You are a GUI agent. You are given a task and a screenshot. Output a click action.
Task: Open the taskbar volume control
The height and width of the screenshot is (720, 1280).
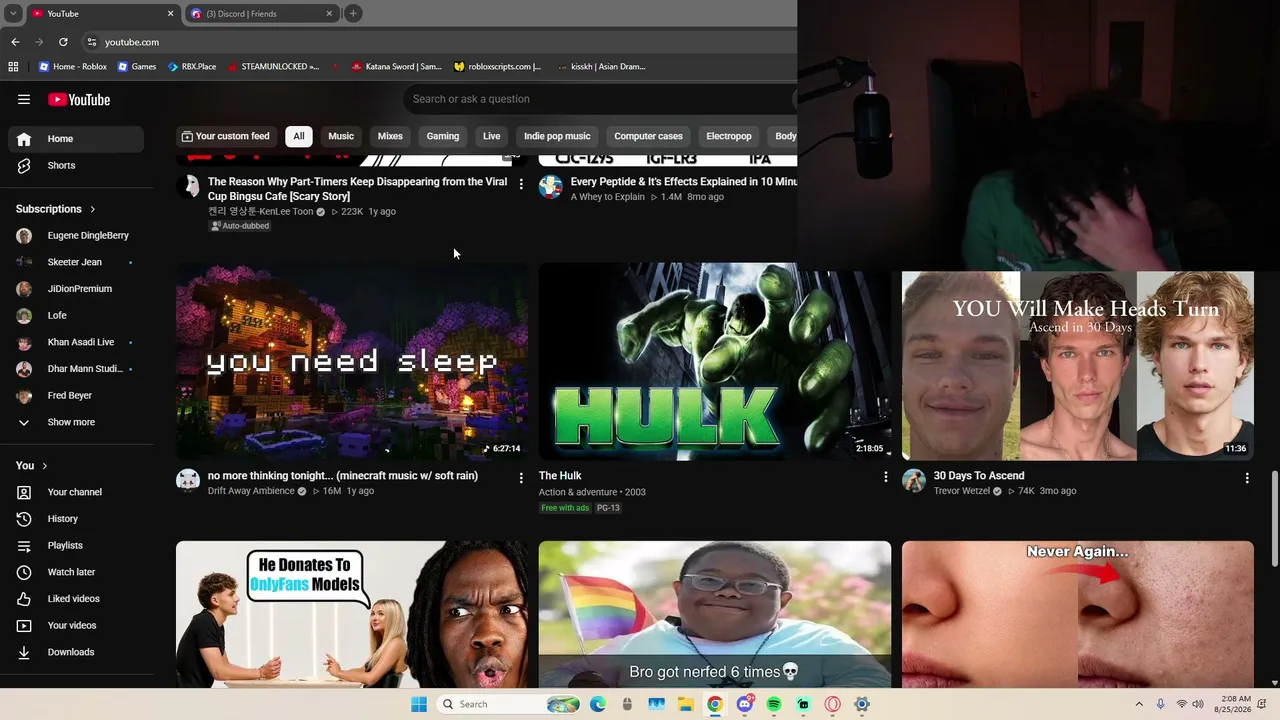[x=1200, y=704]
